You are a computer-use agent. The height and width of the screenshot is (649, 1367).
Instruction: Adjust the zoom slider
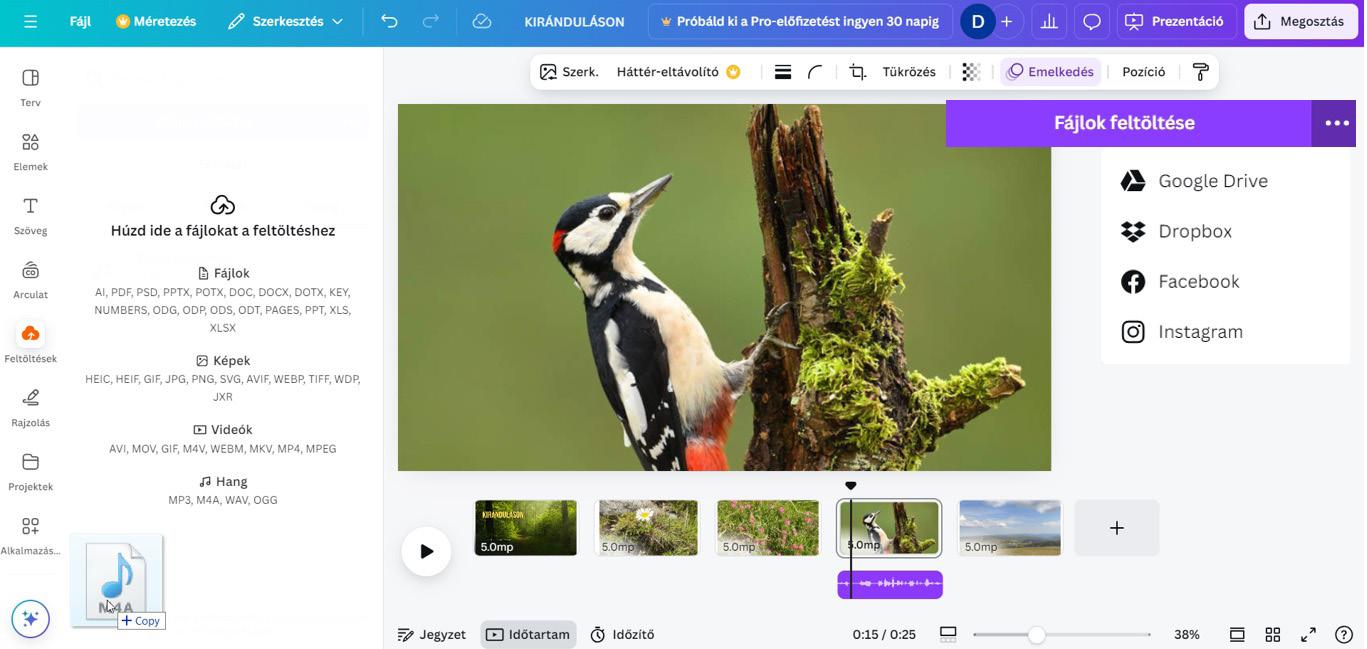(x=1037, y=634)
